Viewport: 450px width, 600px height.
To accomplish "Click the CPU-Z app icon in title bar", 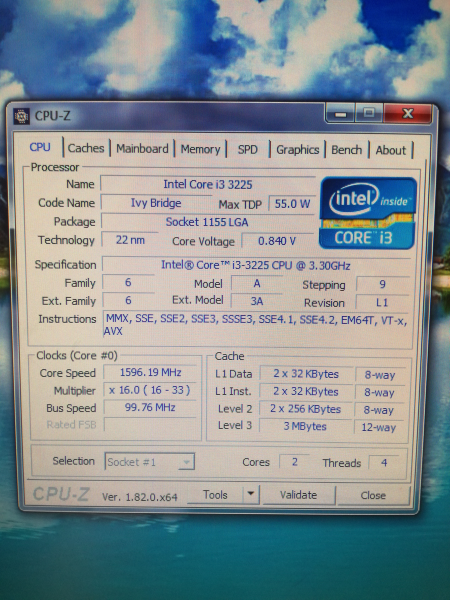I will (21, 116).
